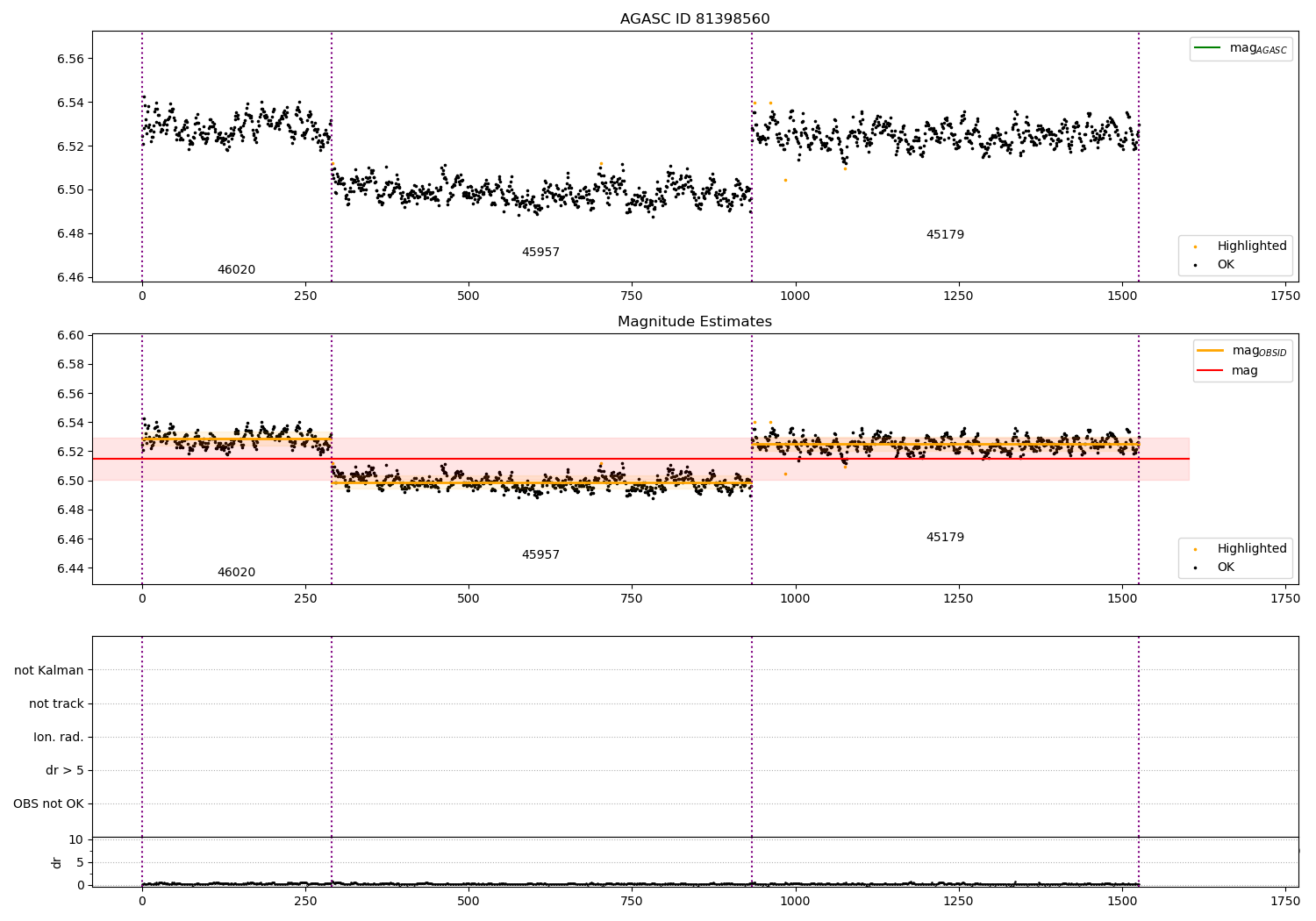Click the rotated "dr" axis label
The image size is (1316, 921).
point(57,862)
